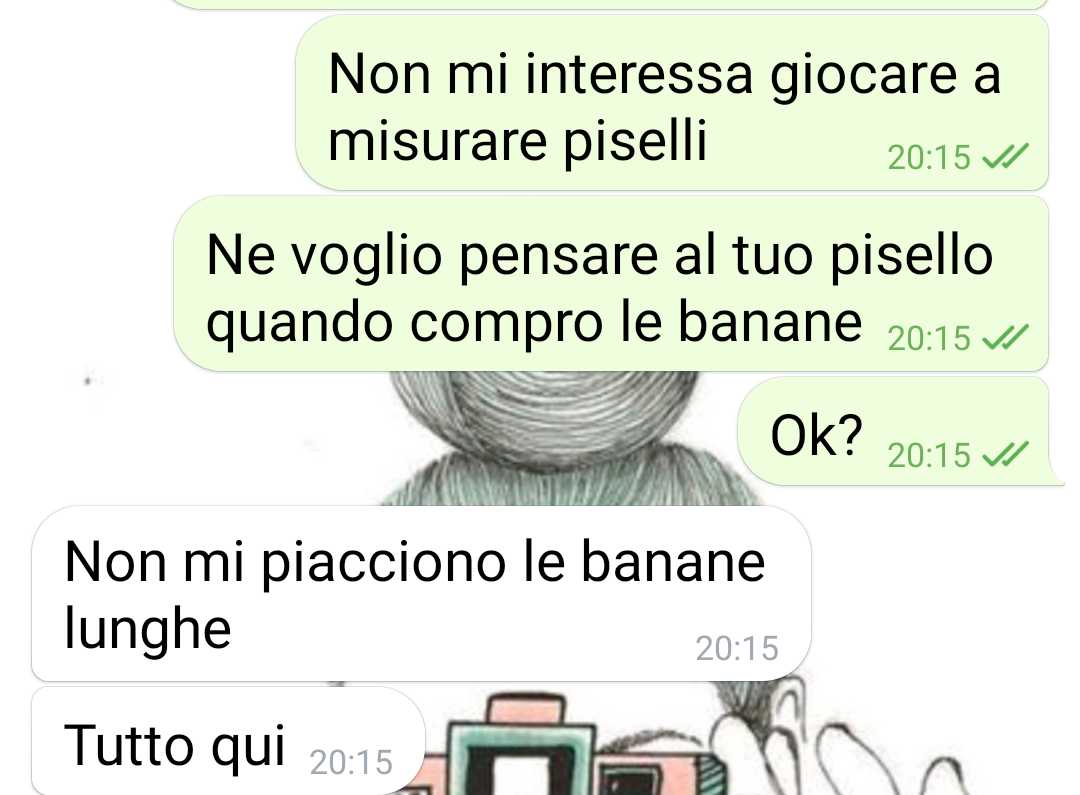Select received "Non mi piacciono le banane lunghe" message
1080x795 pixels.
[x=421, y=594]
